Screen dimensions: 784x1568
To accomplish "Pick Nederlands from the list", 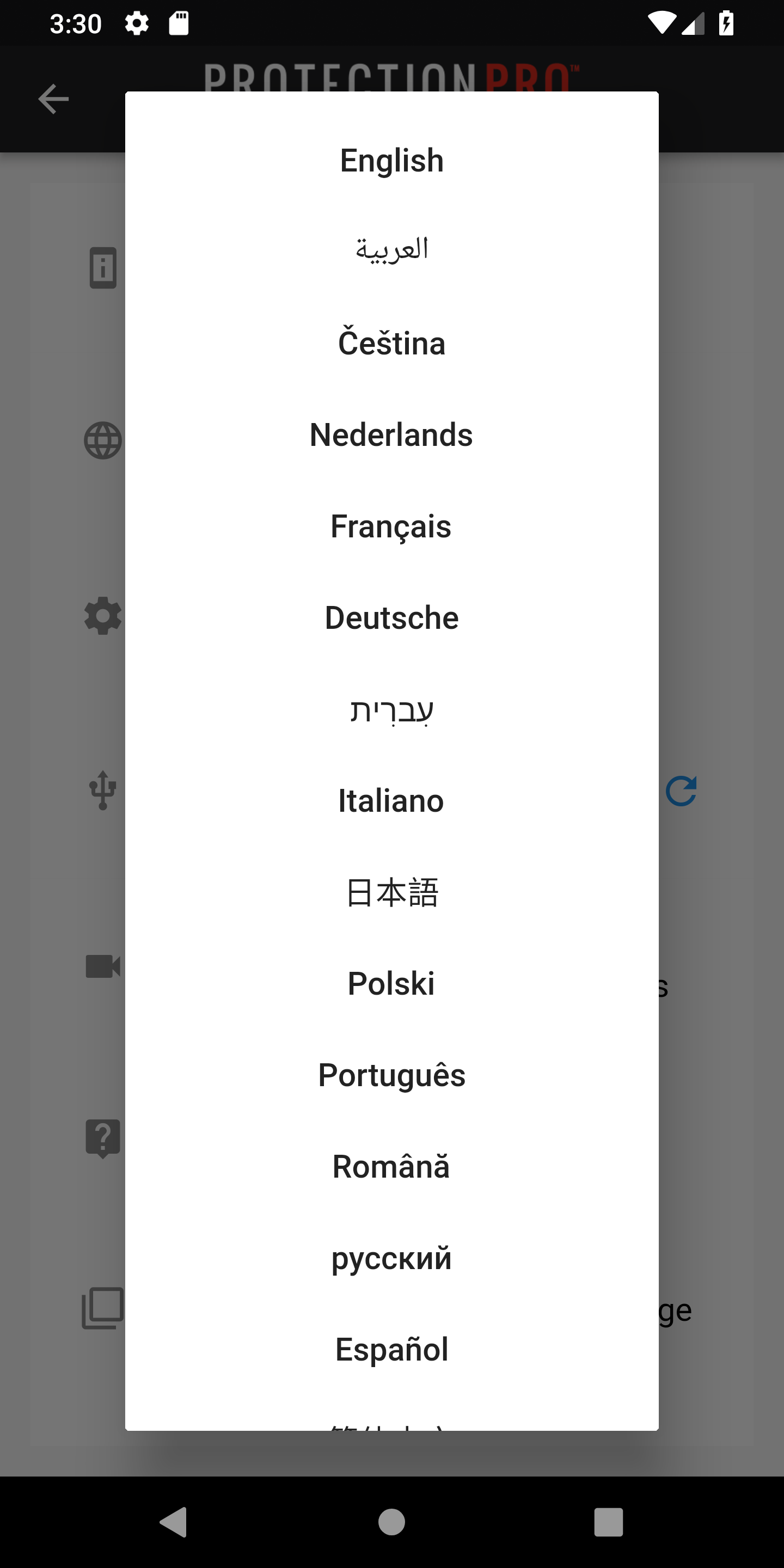I will point(391,434).
